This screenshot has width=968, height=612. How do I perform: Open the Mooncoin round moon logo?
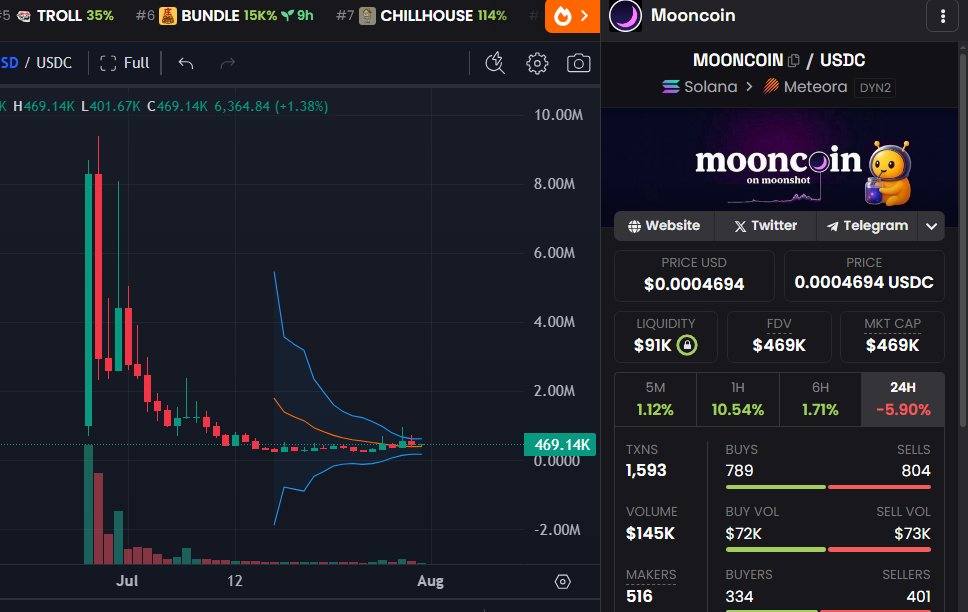point(625,16)
